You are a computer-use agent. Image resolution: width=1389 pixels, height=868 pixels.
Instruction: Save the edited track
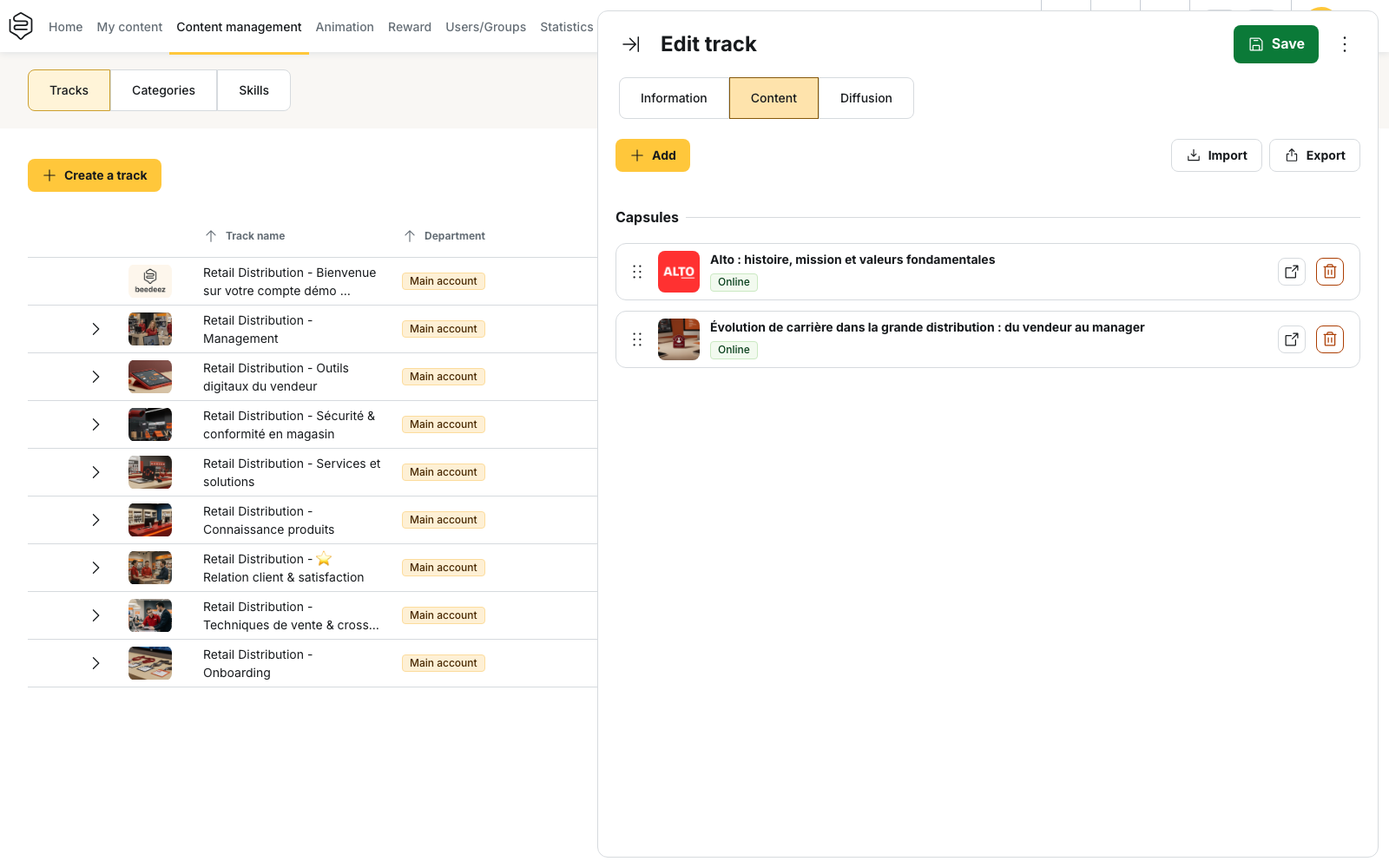coord(1275,44)
